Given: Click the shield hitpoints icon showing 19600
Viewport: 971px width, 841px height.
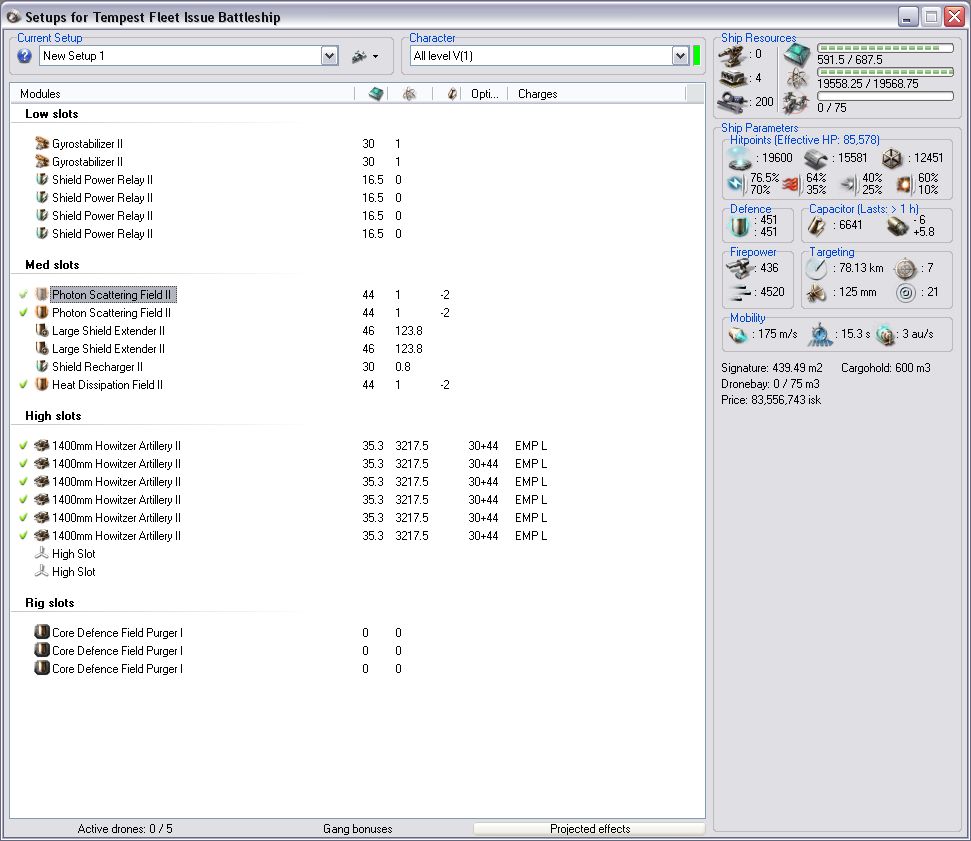Looking at the screenshot, I should click(x=739, y=159).
